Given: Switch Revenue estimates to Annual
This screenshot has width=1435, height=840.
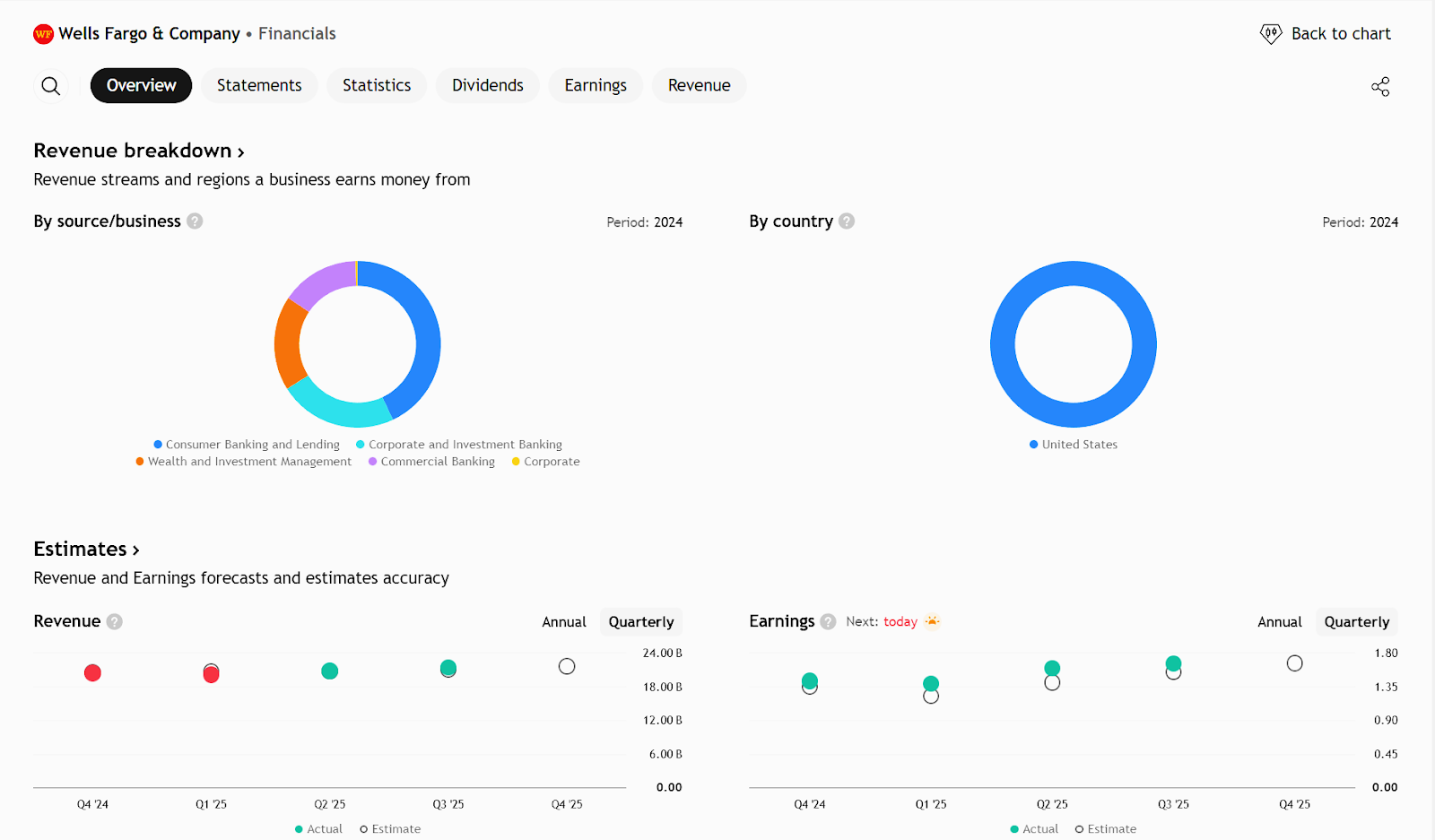Looking at the screenshot, I should click(x=563, y=622).
